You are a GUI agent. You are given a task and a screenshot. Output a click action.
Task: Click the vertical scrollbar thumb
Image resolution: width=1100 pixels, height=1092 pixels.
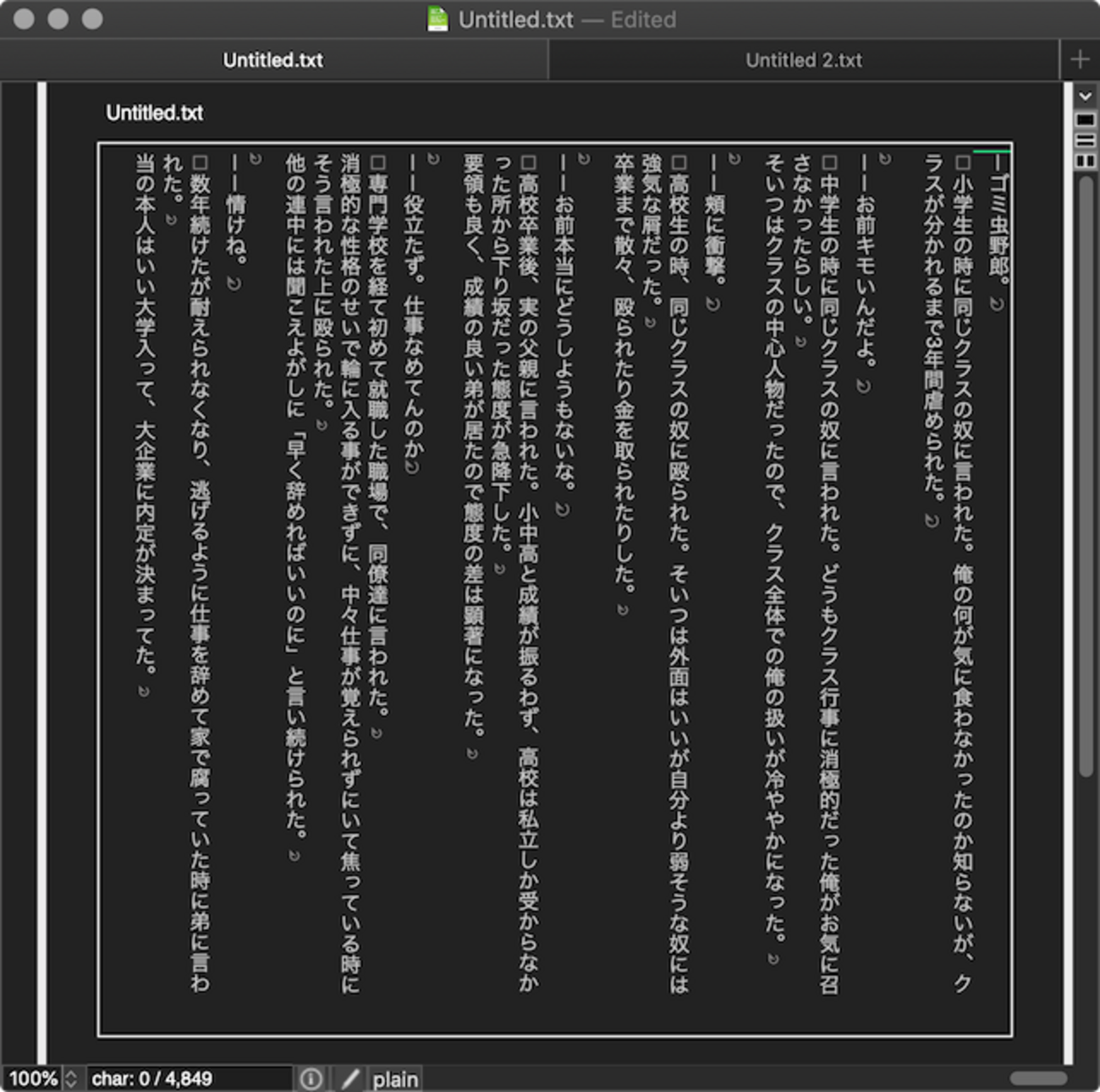pyautogui.click(x=1086, y=477)
